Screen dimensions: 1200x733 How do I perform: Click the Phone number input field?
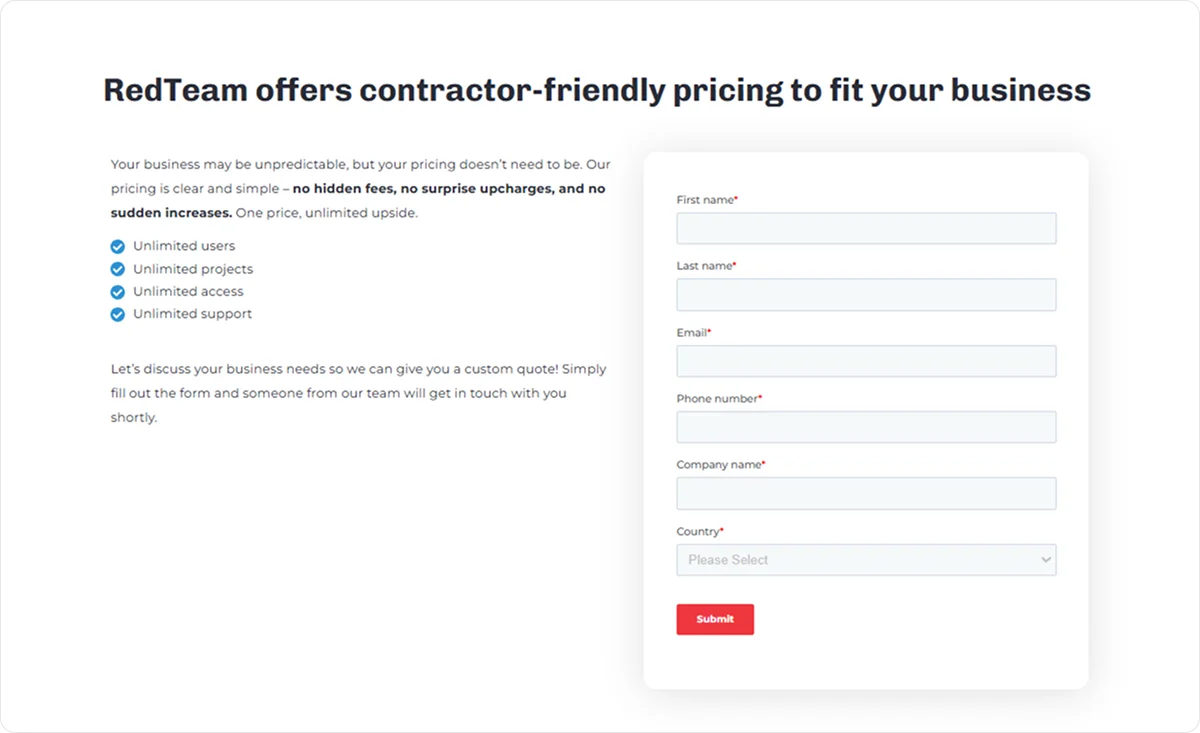click(x=866, y=427)
